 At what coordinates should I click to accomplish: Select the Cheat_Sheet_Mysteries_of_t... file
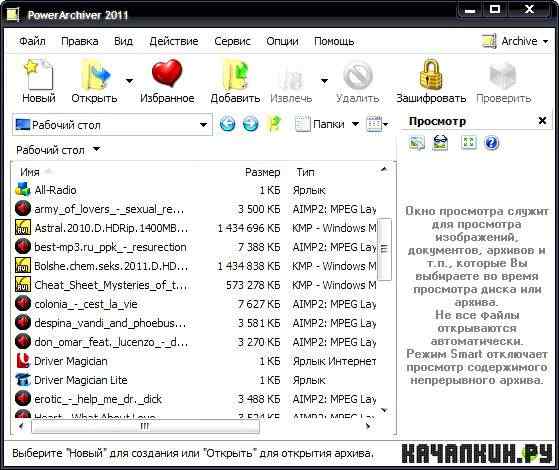[x=111, y=285]
